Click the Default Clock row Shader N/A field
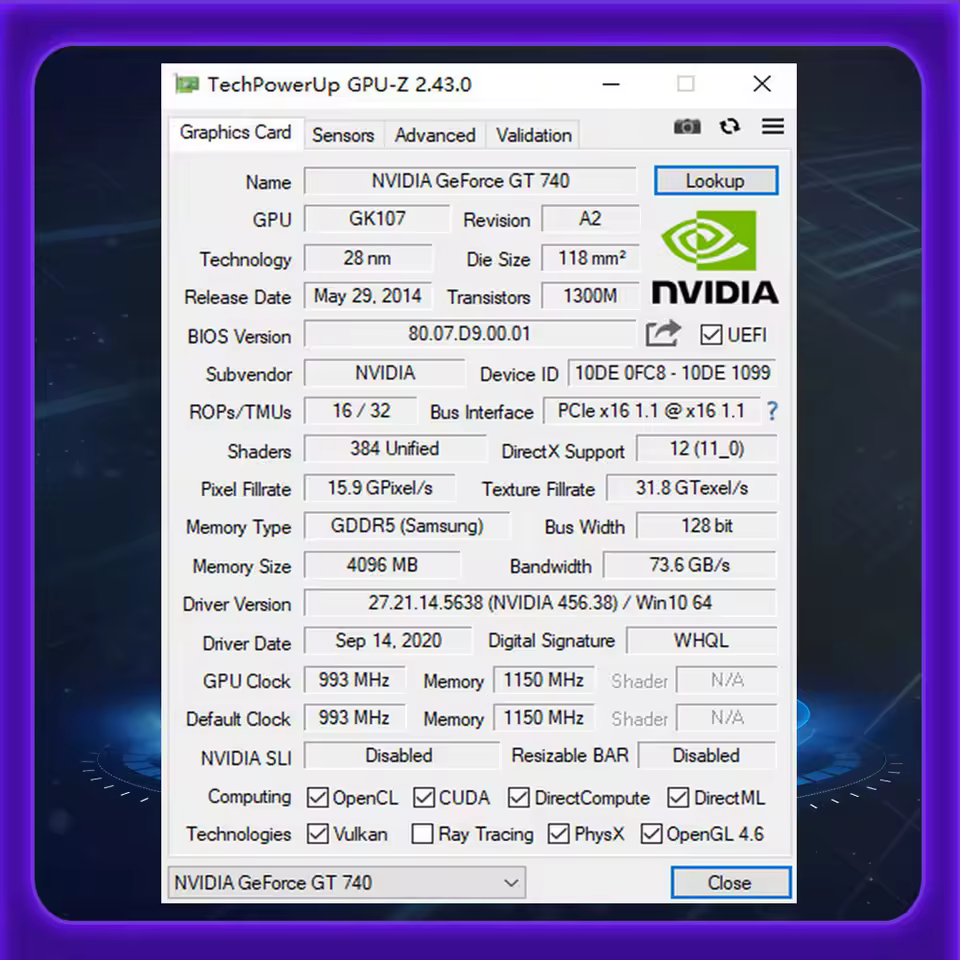Screen dimensions: 960x960 pyautogui.click(x=727, y=718)
